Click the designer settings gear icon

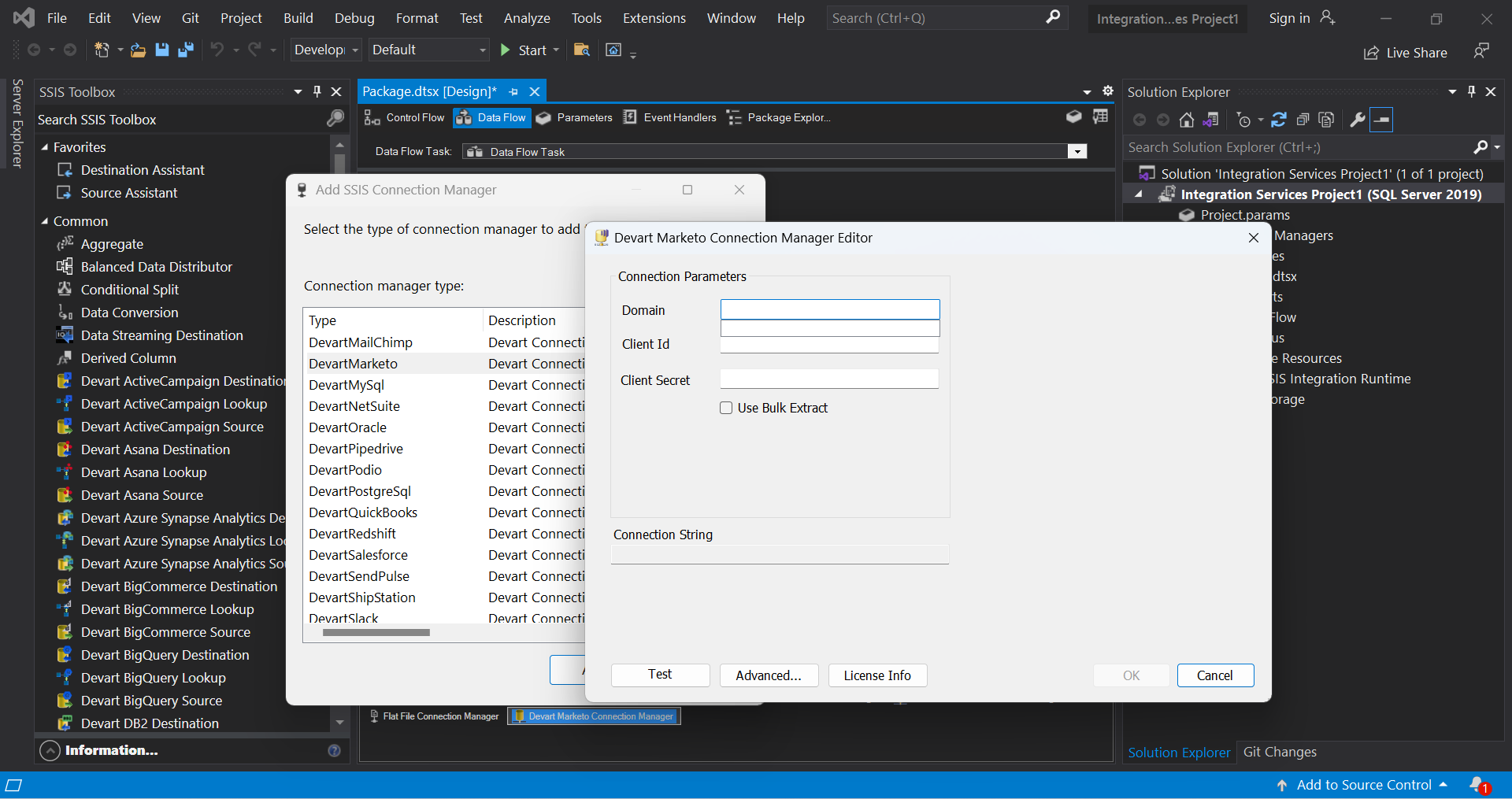[1108, 91]
